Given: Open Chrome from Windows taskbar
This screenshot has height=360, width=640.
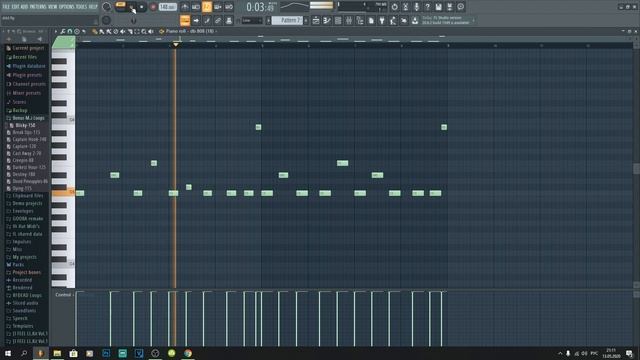Looking at the screenshot, I should point(188,353).
